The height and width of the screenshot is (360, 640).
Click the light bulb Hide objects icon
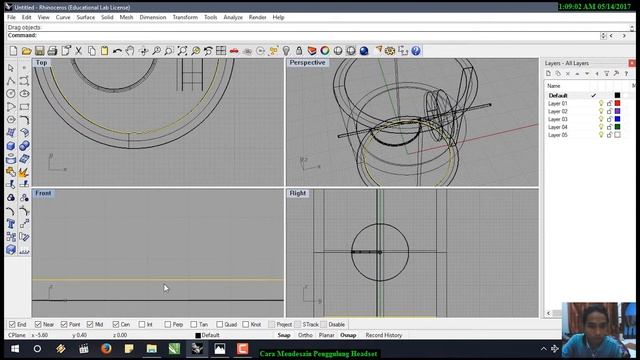point(286,51)
